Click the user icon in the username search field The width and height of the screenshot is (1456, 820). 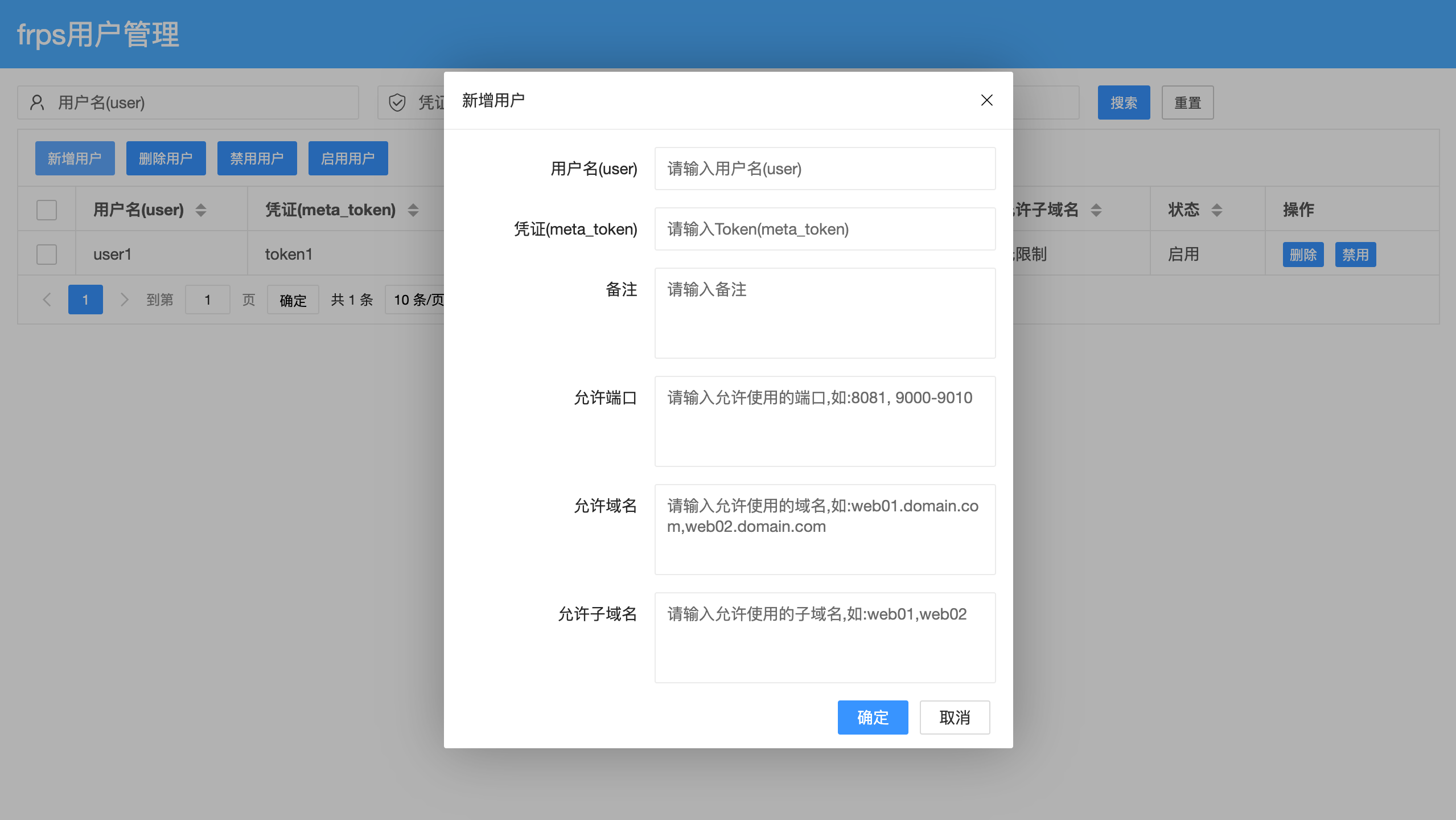coord(38,102)
